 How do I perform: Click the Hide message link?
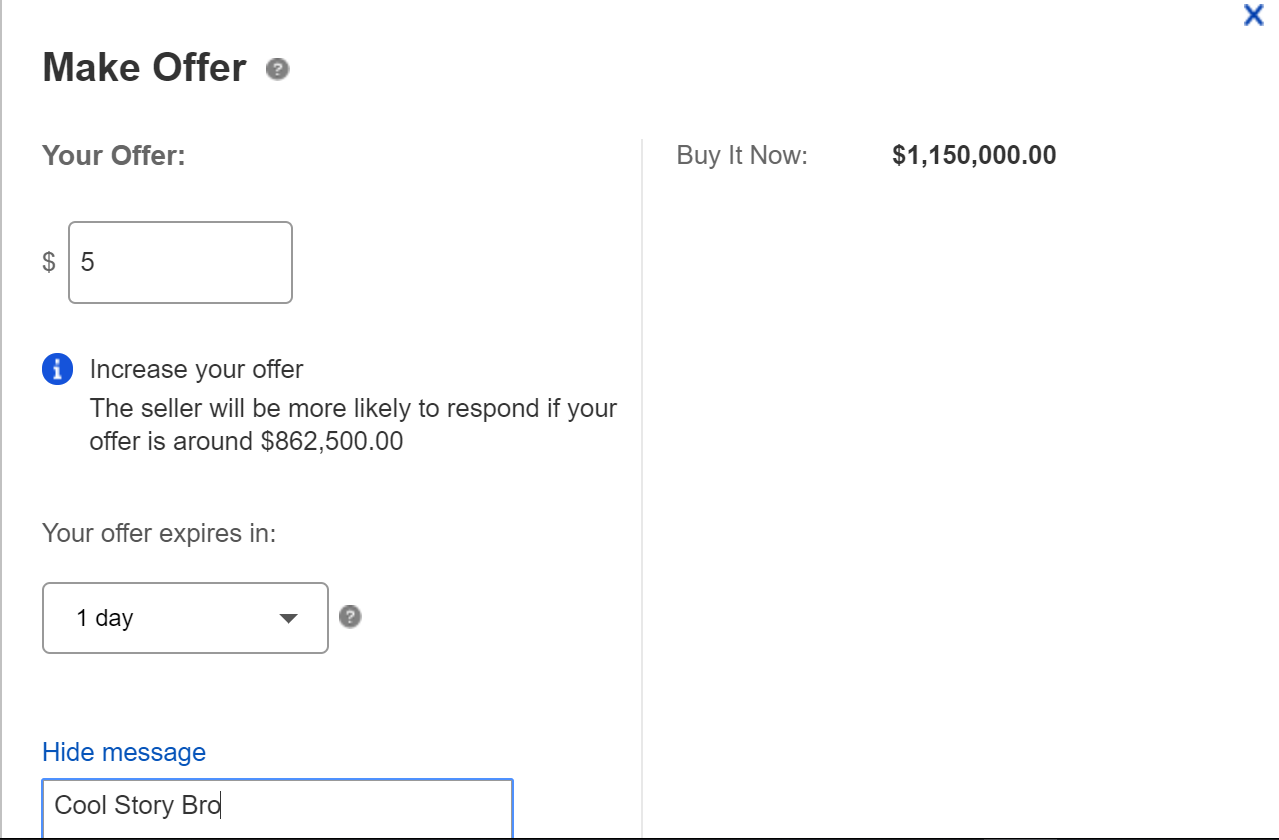pyautogui.click(x=124, y=752)
